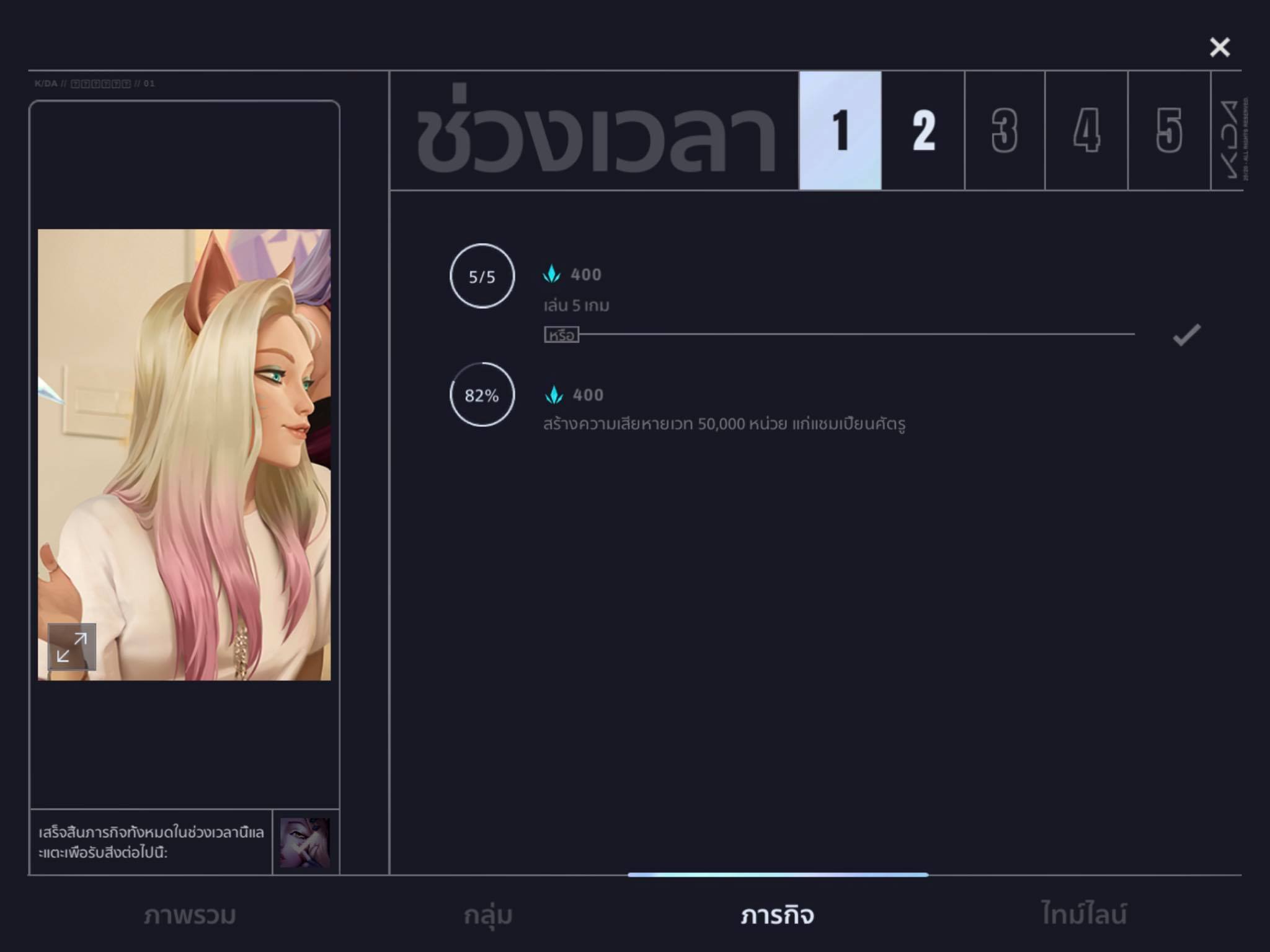1270x952 pixels.
Task: Click the blue essence icon beside second 400
Action: [x=554, y=395]
